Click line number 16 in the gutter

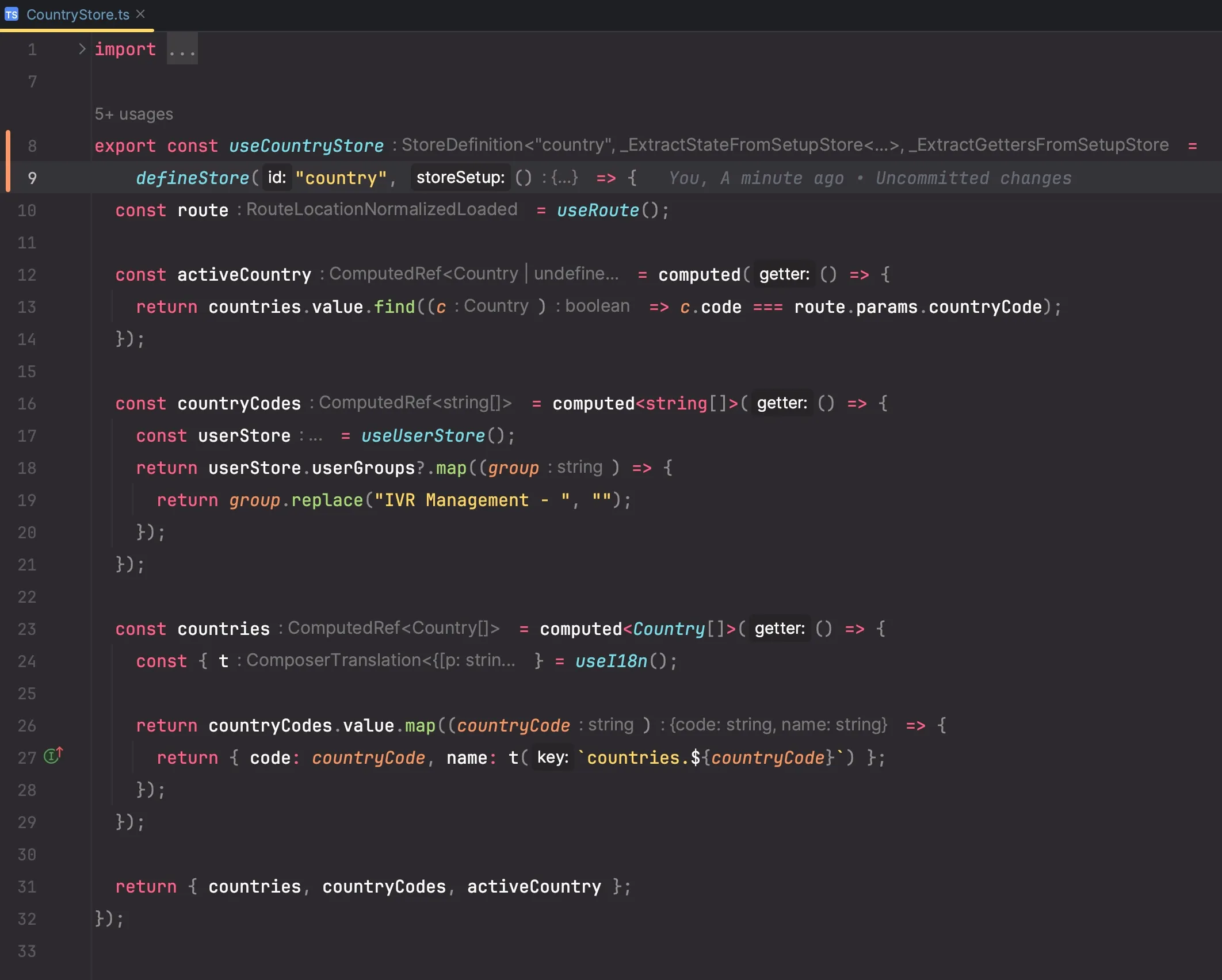pos(26,404)
